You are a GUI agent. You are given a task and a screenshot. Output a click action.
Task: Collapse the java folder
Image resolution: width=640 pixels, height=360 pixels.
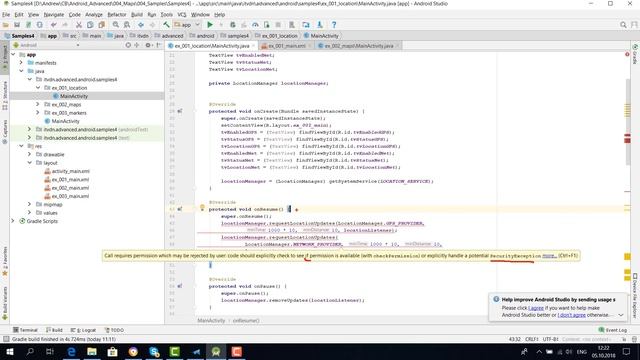[x=21, y=71]
